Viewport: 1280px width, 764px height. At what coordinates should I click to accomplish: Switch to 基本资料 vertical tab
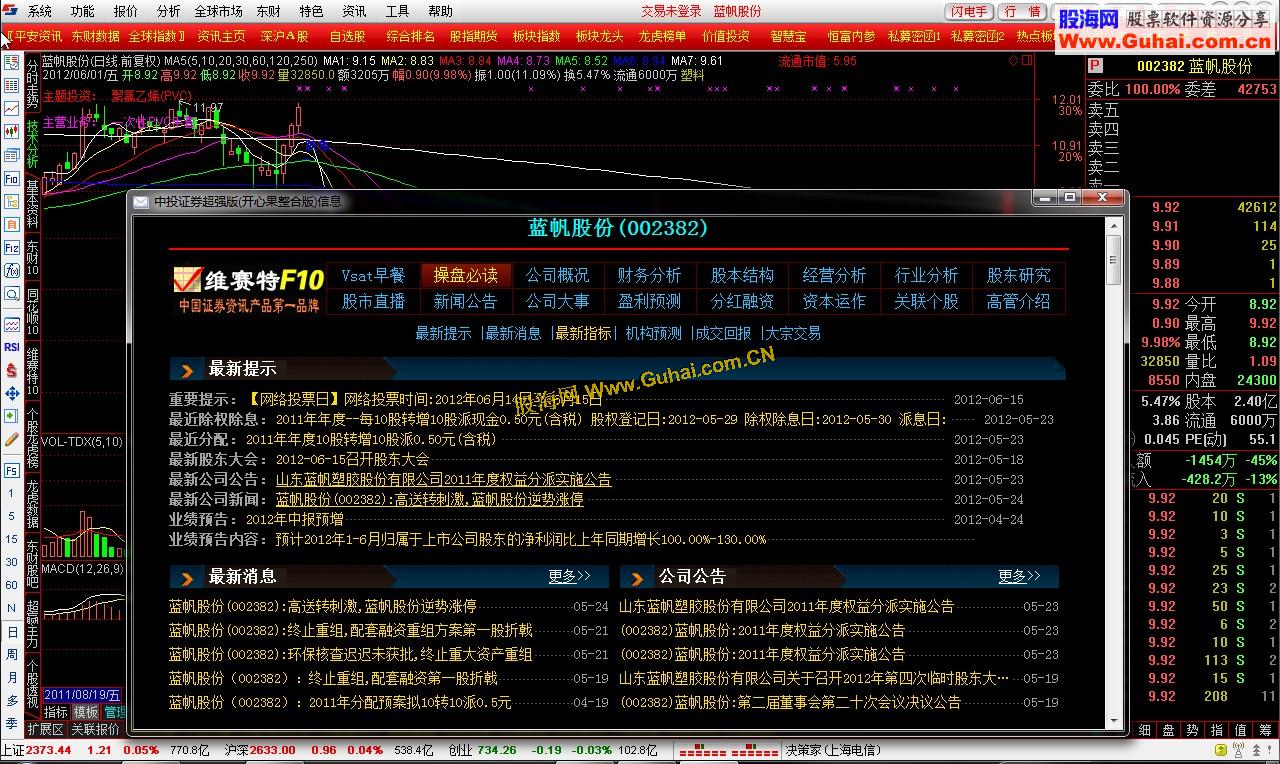point(32,204)
